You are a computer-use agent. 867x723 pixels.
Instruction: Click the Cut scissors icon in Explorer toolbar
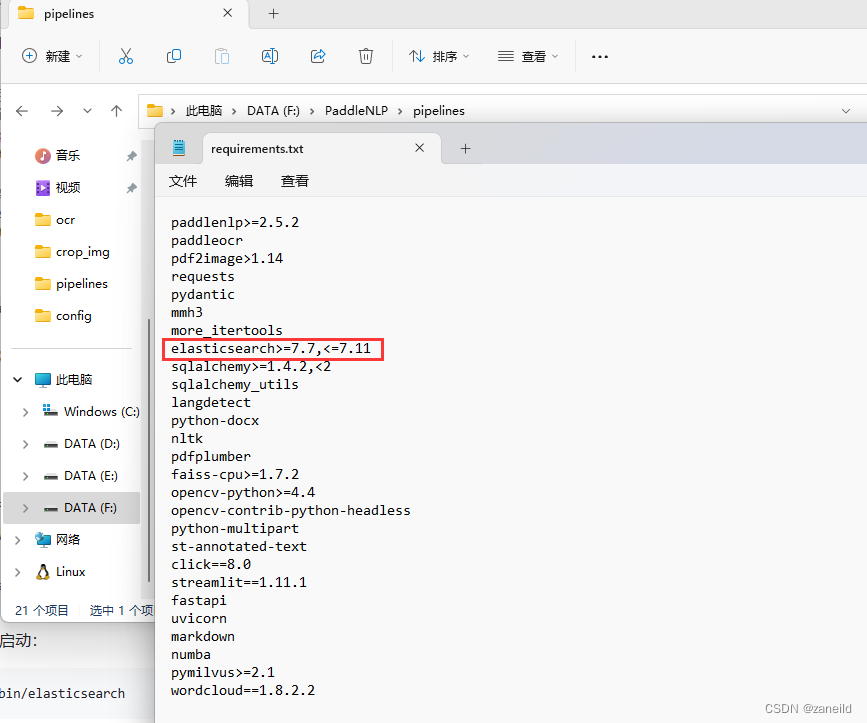tap(126, 56)
